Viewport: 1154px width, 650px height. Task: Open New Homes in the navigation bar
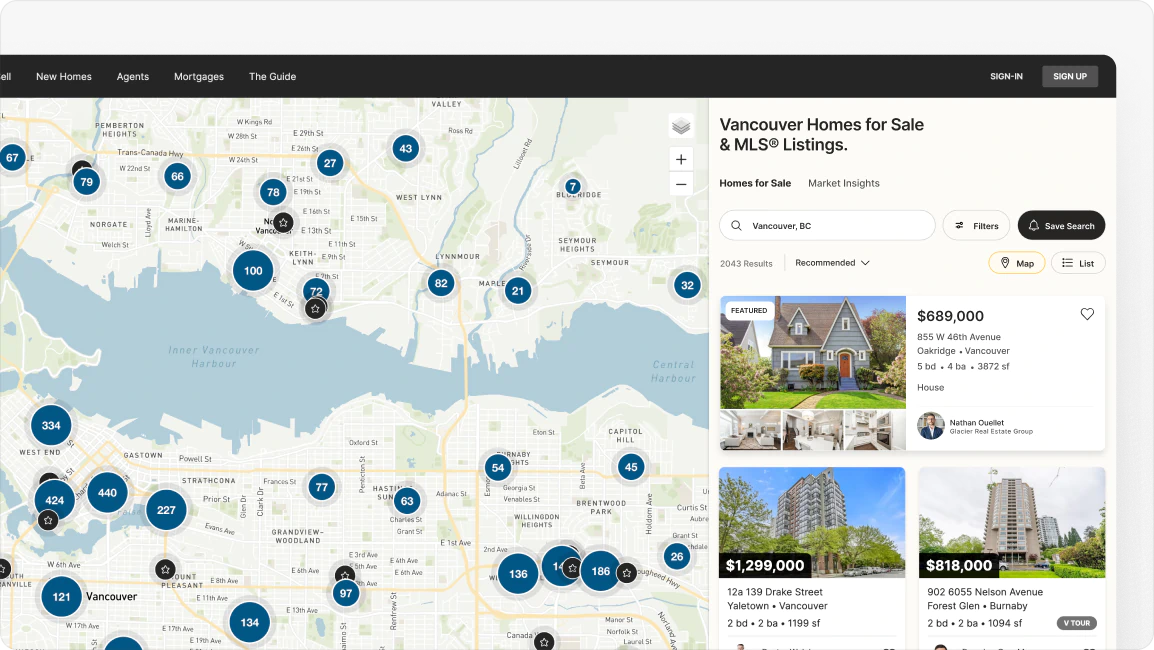(64, 77)
